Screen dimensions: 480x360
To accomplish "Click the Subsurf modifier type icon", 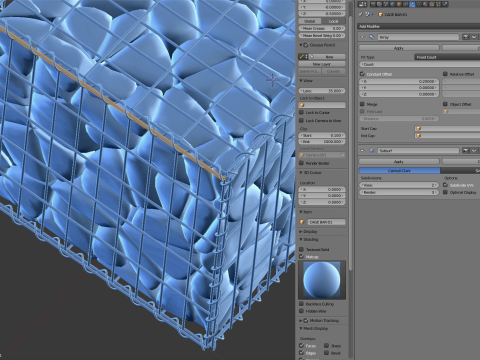I will pos(372,151).
